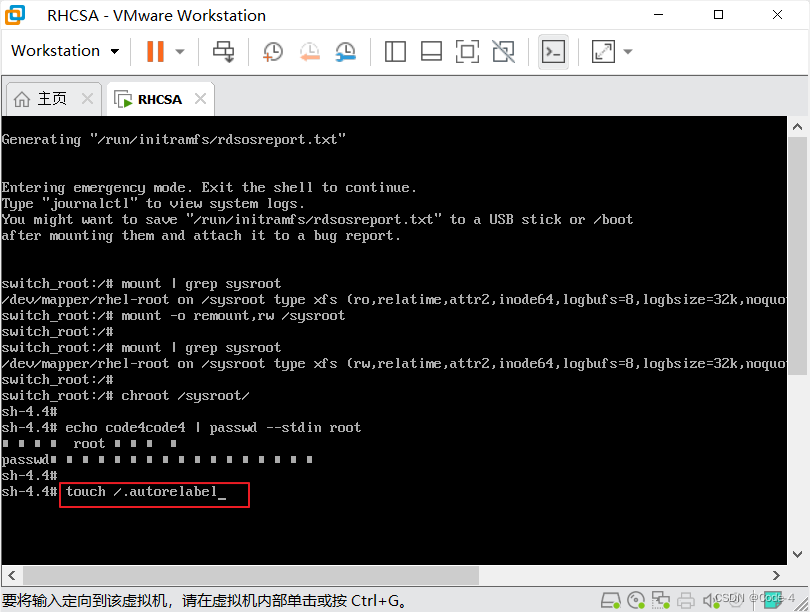Click the VMware Workstation app icon
Image resolution: width=810 pixels, height=612 pixels.
point(15,15)
